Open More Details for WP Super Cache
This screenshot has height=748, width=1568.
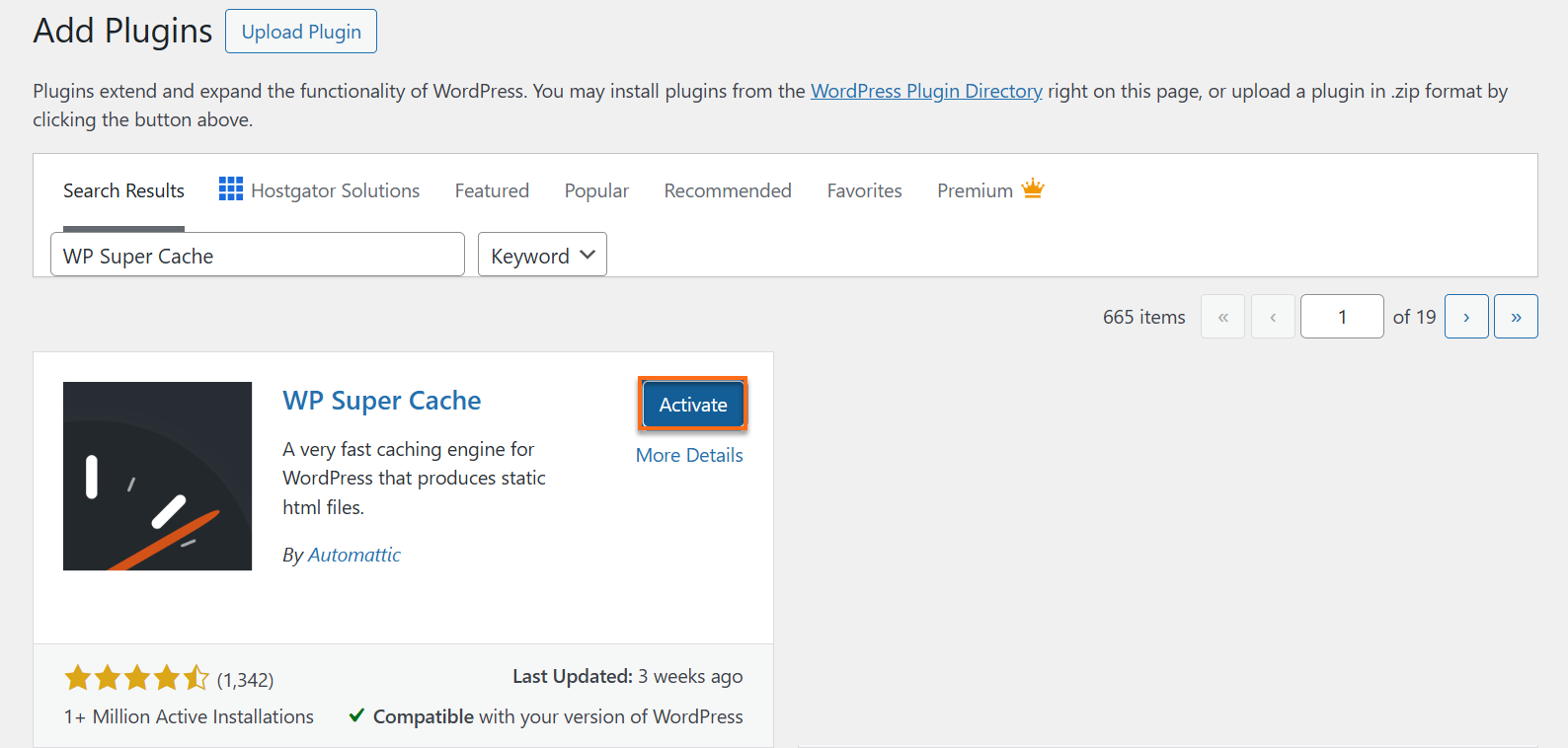point(689,455)
